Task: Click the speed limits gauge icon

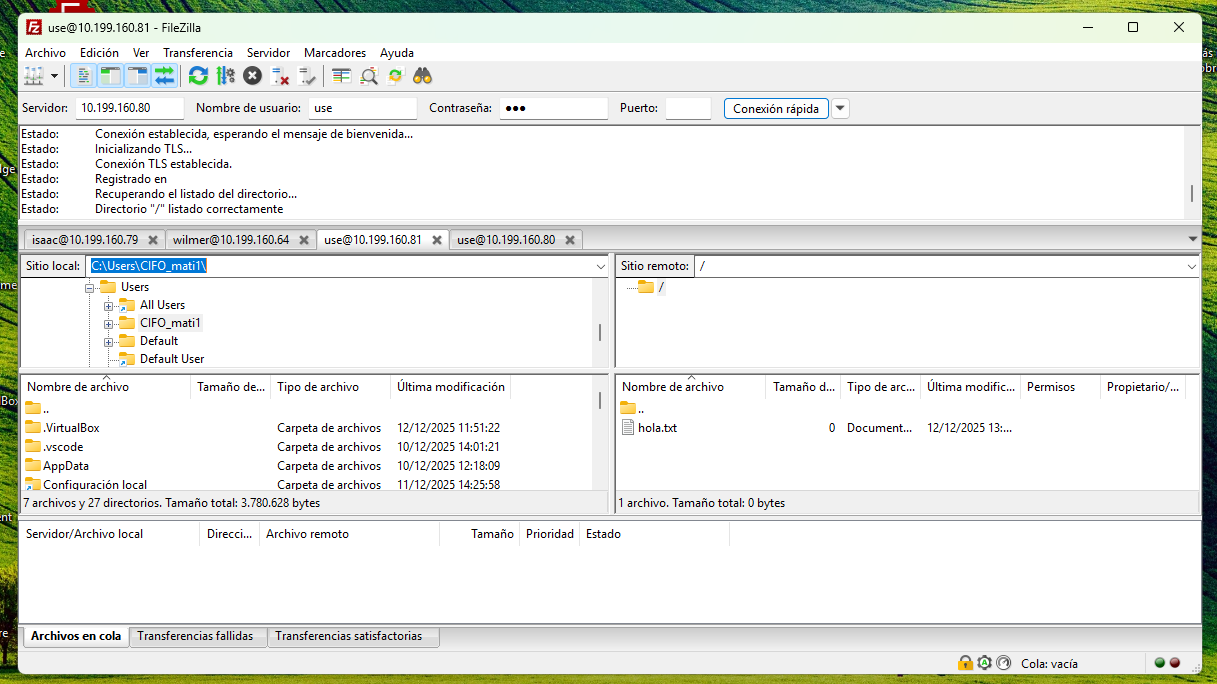Action: (984, 663)
